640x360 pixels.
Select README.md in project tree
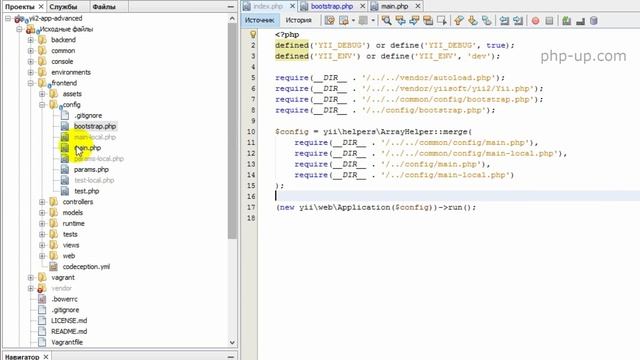(69, 331)
